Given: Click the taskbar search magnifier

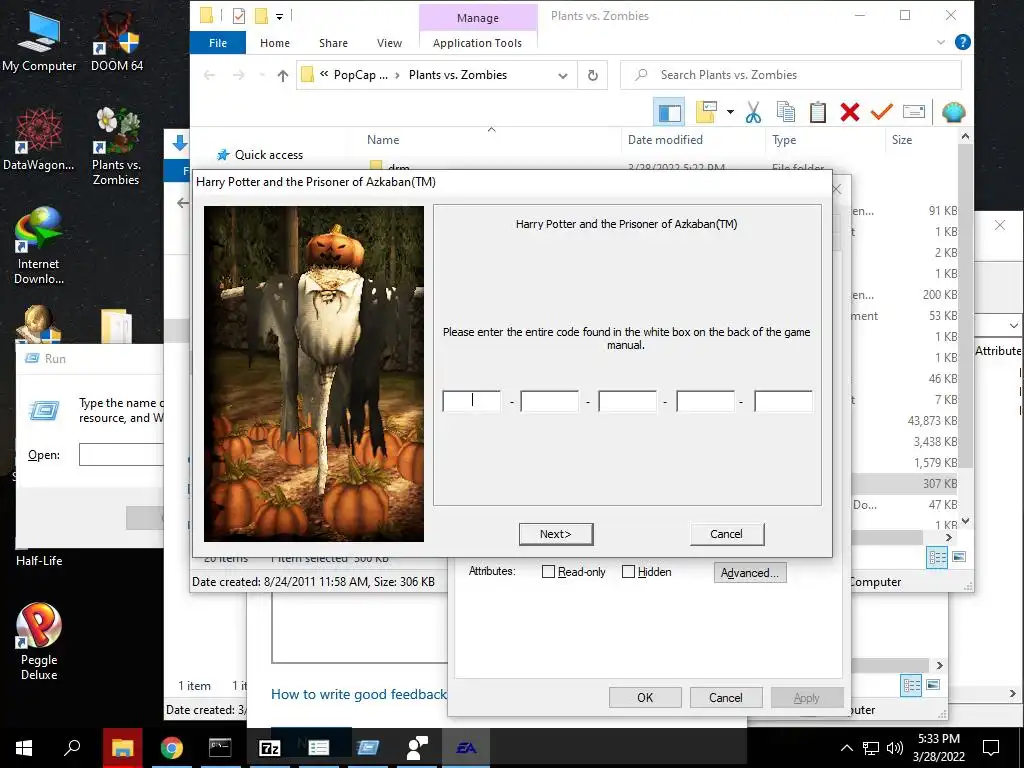Looking at the screenshot, I should coord(72,748).
